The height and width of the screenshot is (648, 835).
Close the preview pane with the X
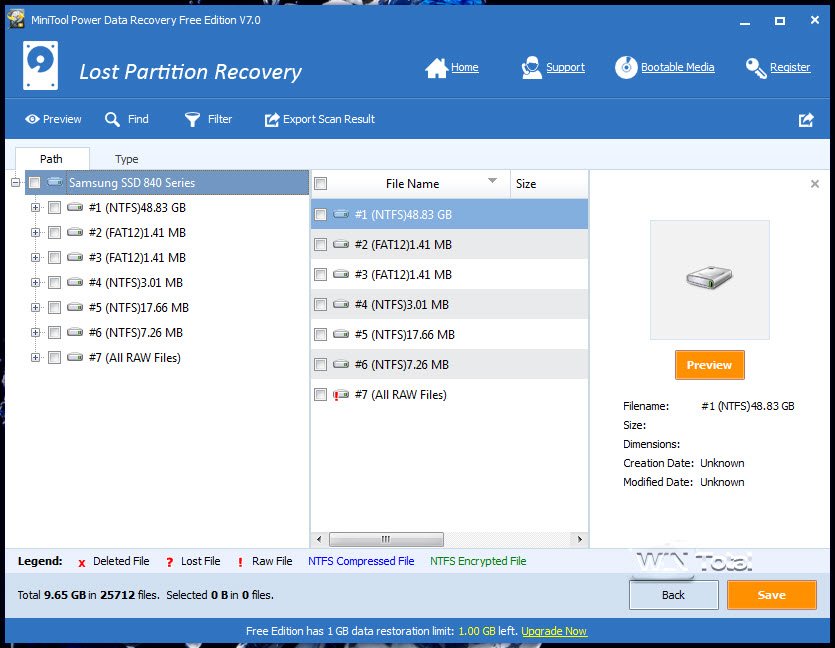(x=815, y=184)
